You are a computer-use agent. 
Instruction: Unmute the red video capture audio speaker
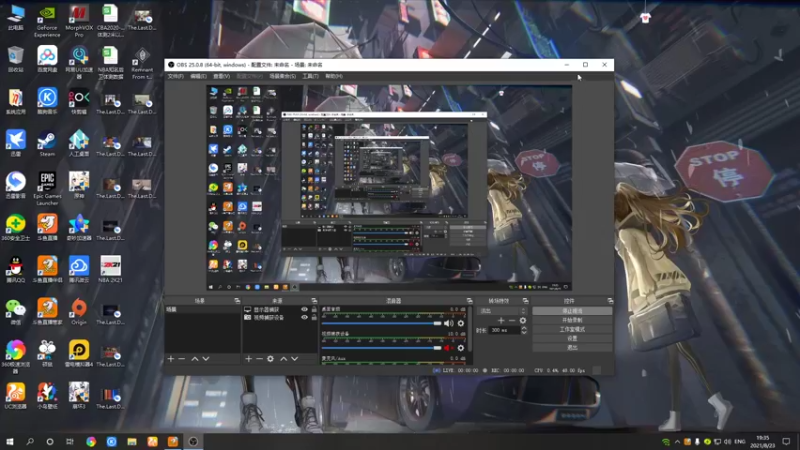[448, 347]
